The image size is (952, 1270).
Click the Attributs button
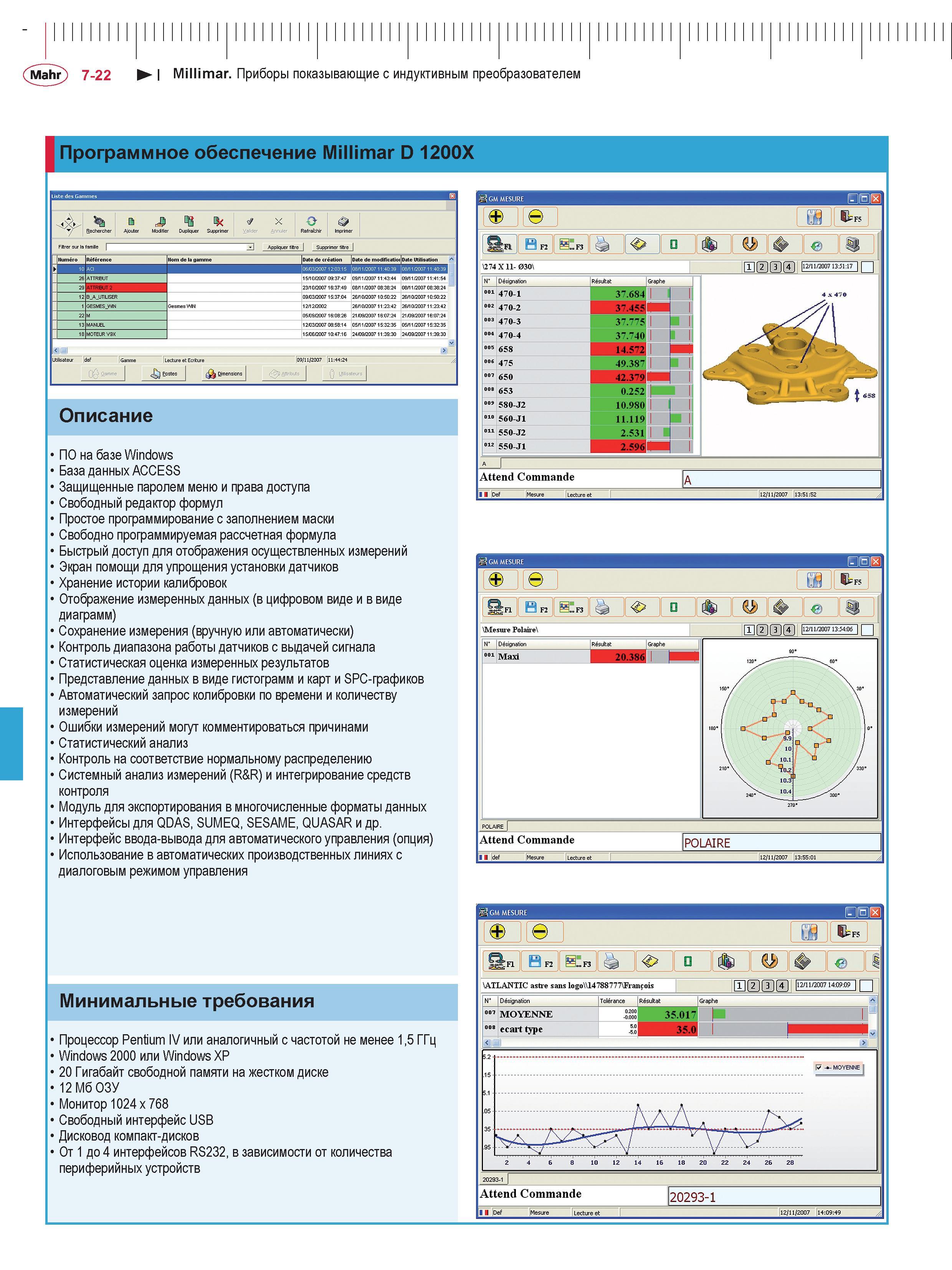tap(284, 374)
